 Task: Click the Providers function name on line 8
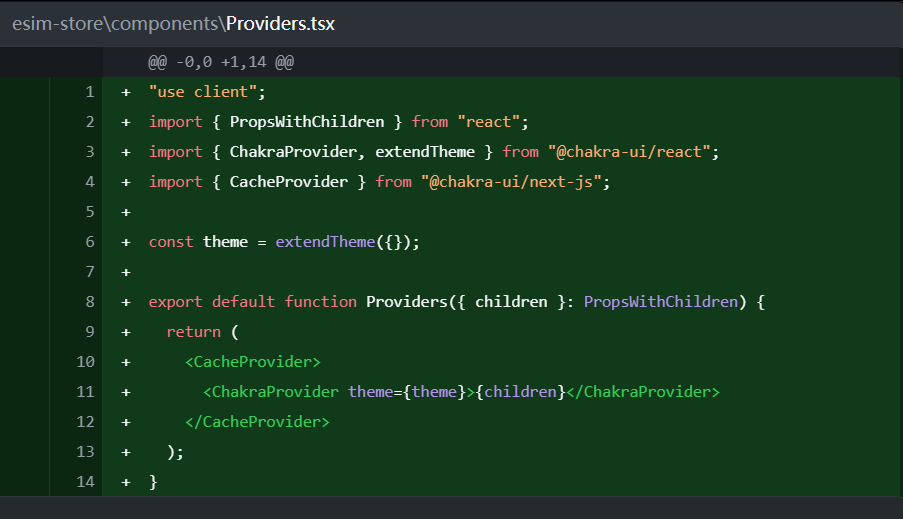407,302
